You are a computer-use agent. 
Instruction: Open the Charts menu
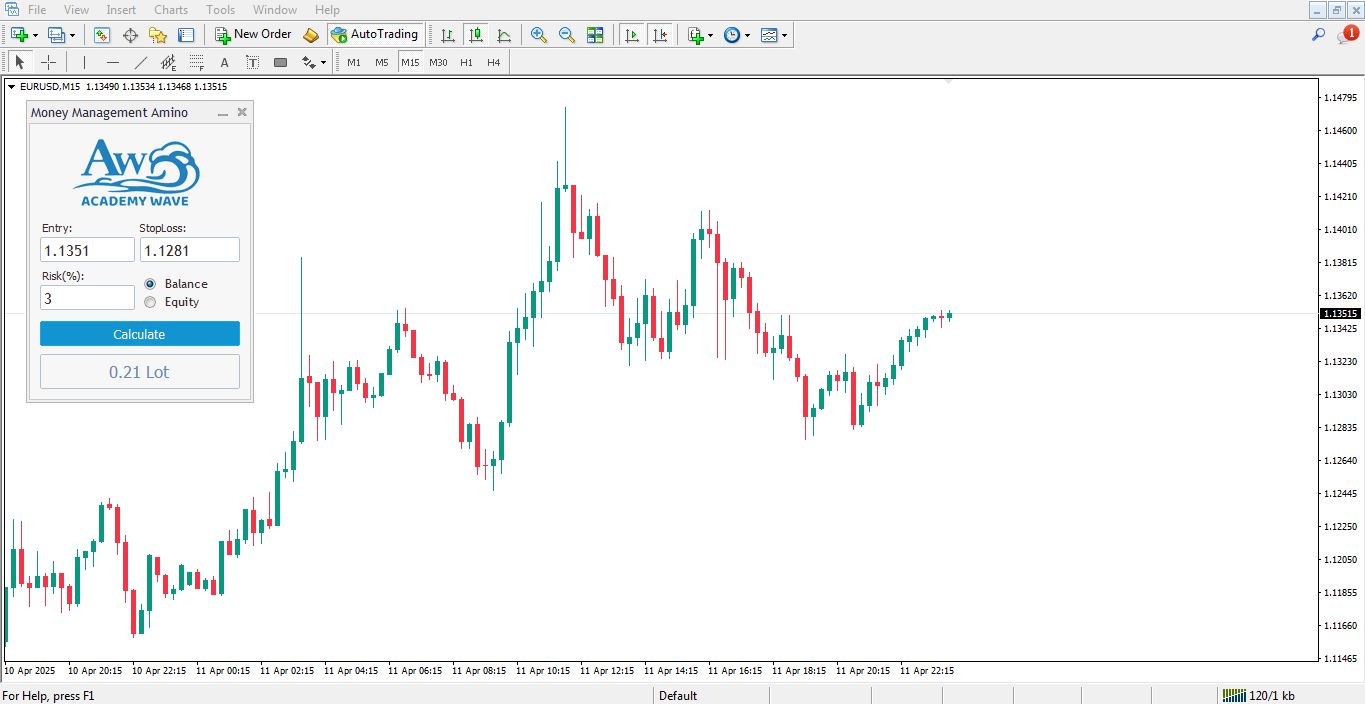(171, 10)
